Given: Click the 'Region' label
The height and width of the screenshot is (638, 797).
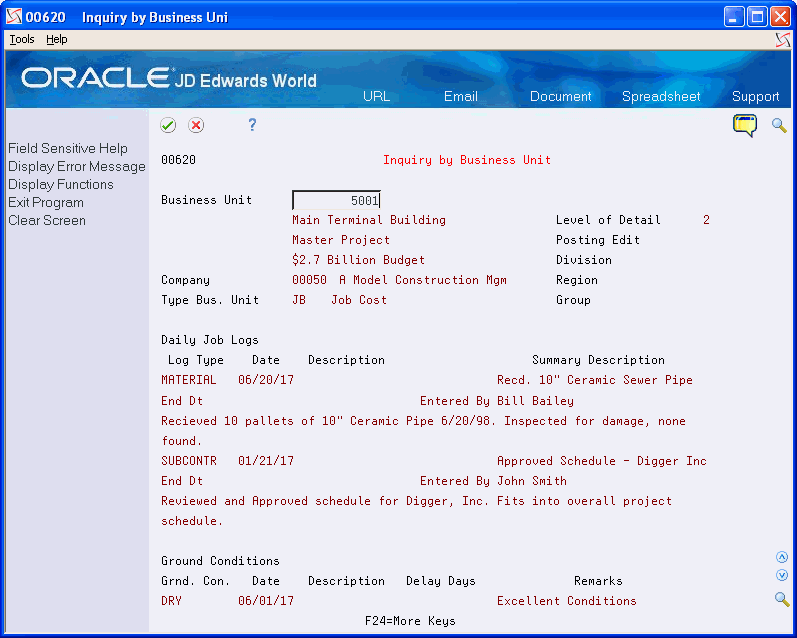Looking at the screenshot, I should [576, 280].
